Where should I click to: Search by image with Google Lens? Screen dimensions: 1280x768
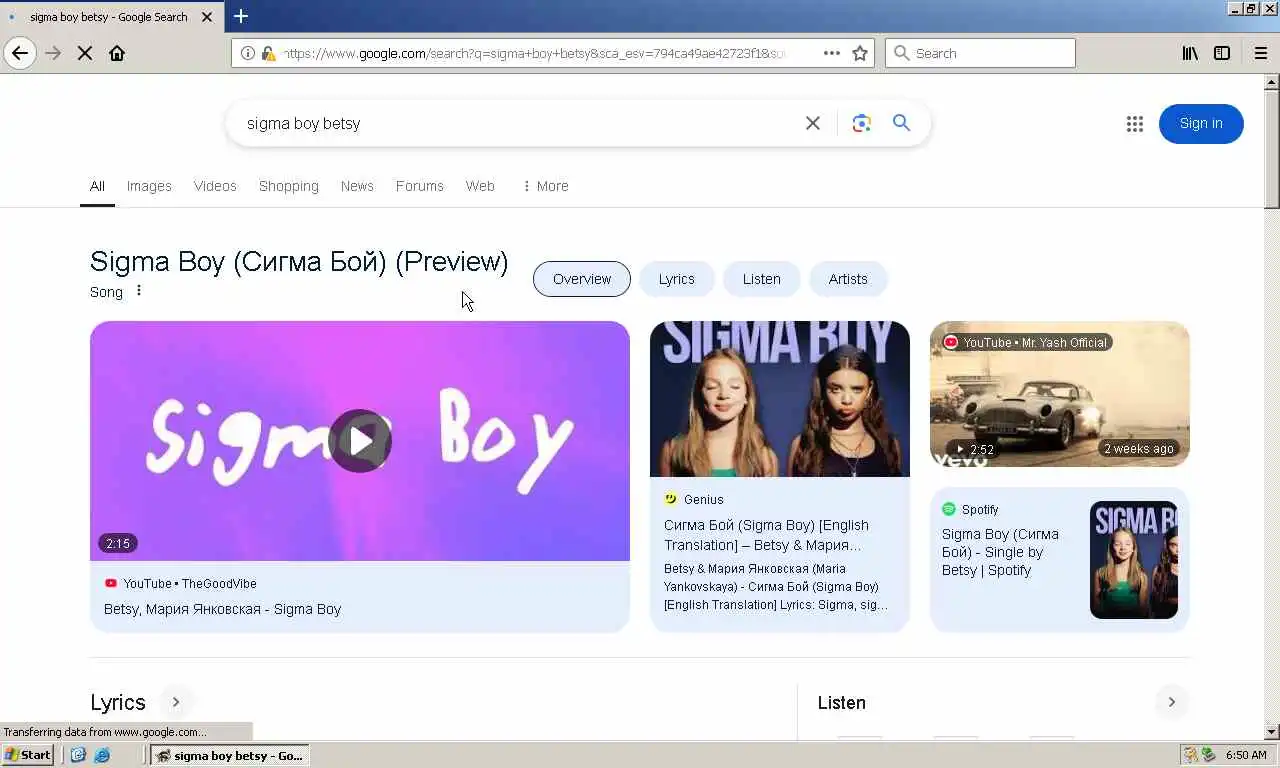pos(861,123)
